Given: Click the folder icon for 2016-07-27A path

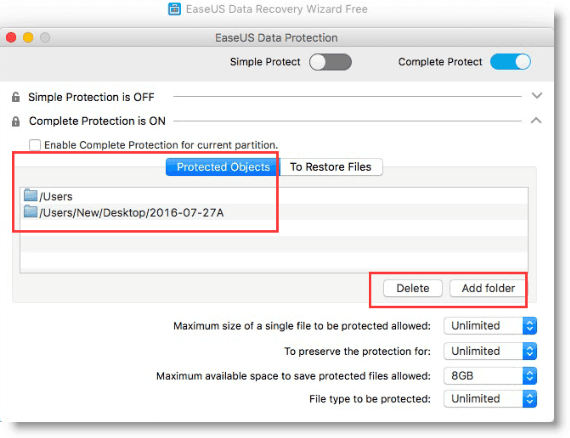Looking at the screenshot, I should coord(31,212).
